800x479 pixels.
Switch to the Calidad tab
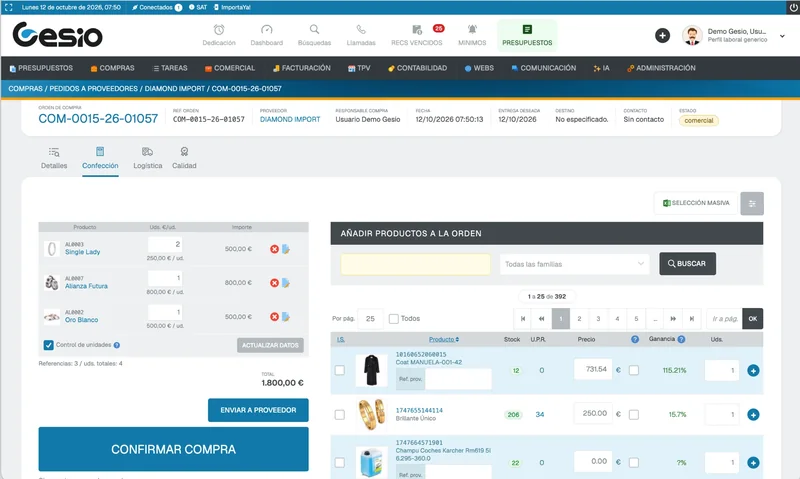(184, 158)
